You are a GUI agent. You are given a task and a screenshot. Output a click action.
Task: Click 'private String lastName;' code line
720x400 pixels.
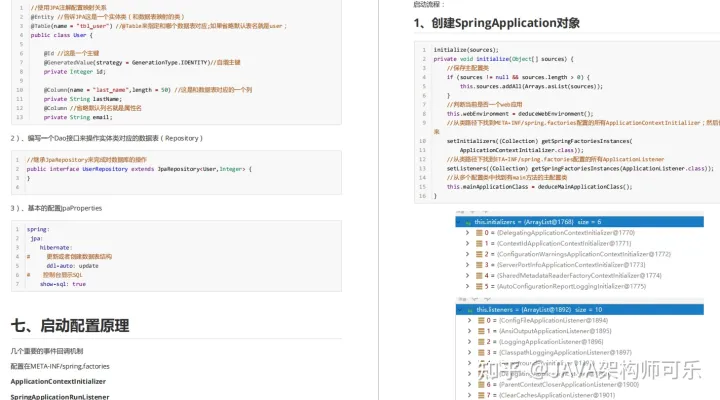click(83, 99)
